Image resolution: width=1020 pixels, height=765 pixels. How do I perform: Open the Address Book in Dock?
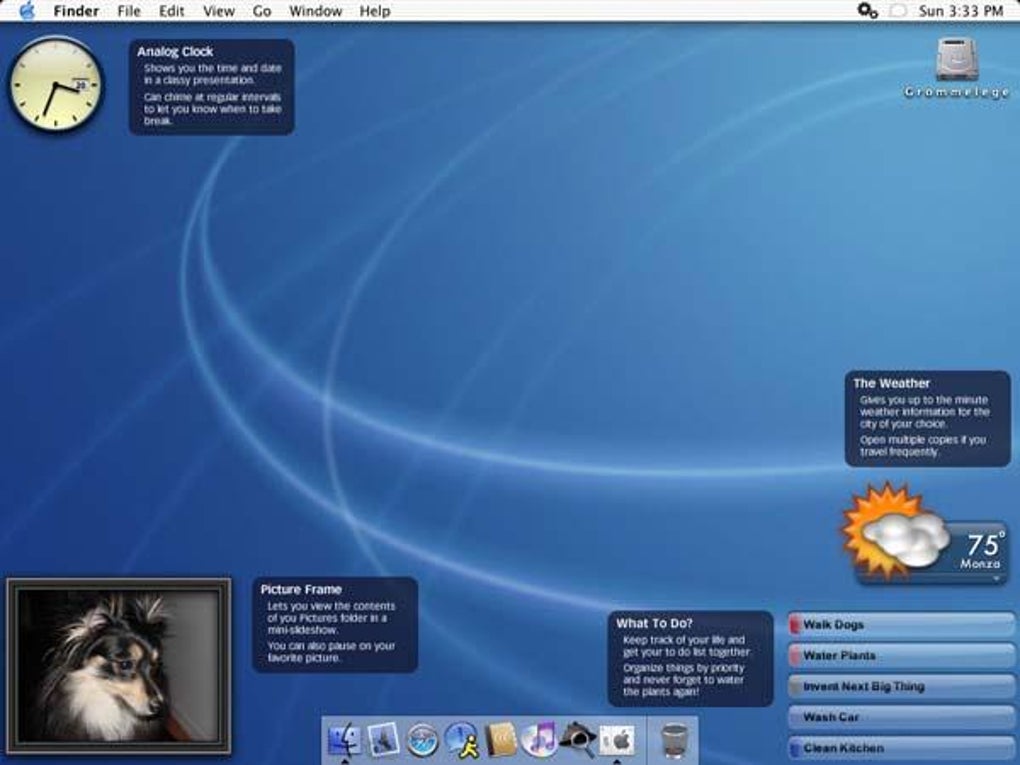pos(501,740)
